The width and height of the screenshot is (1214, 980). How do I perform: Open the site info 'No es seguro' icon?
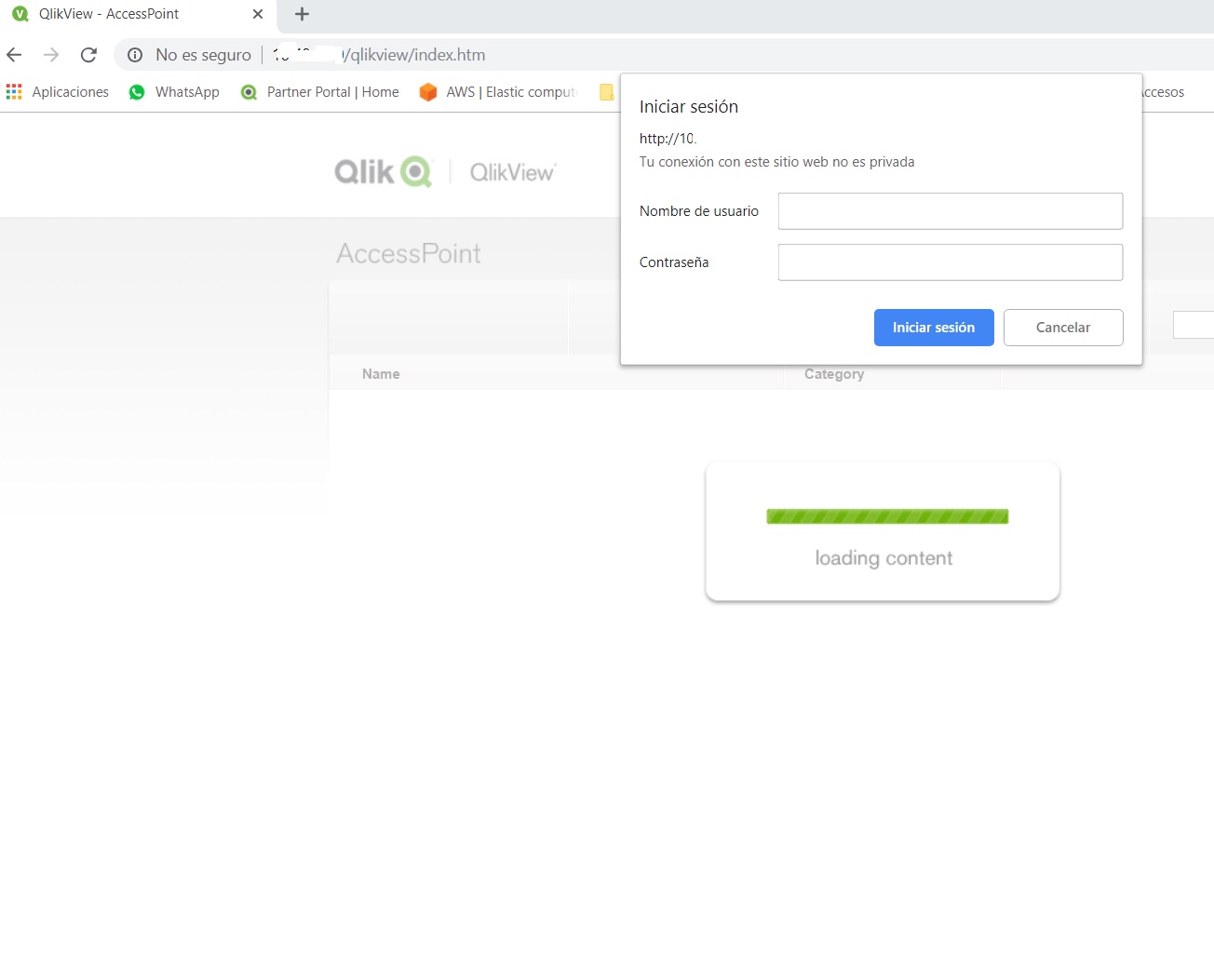pos(135,55)
